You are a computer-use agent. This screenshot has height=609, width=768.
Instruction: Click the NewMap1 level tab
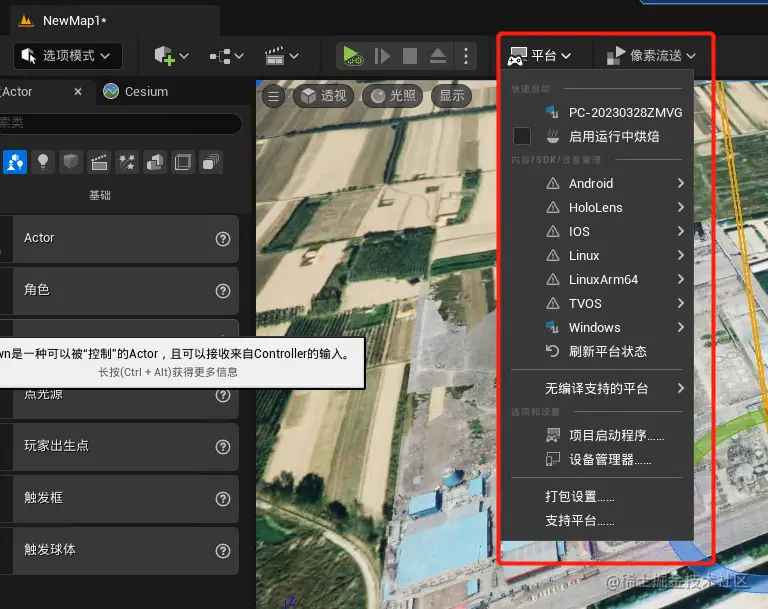(115, 21)
